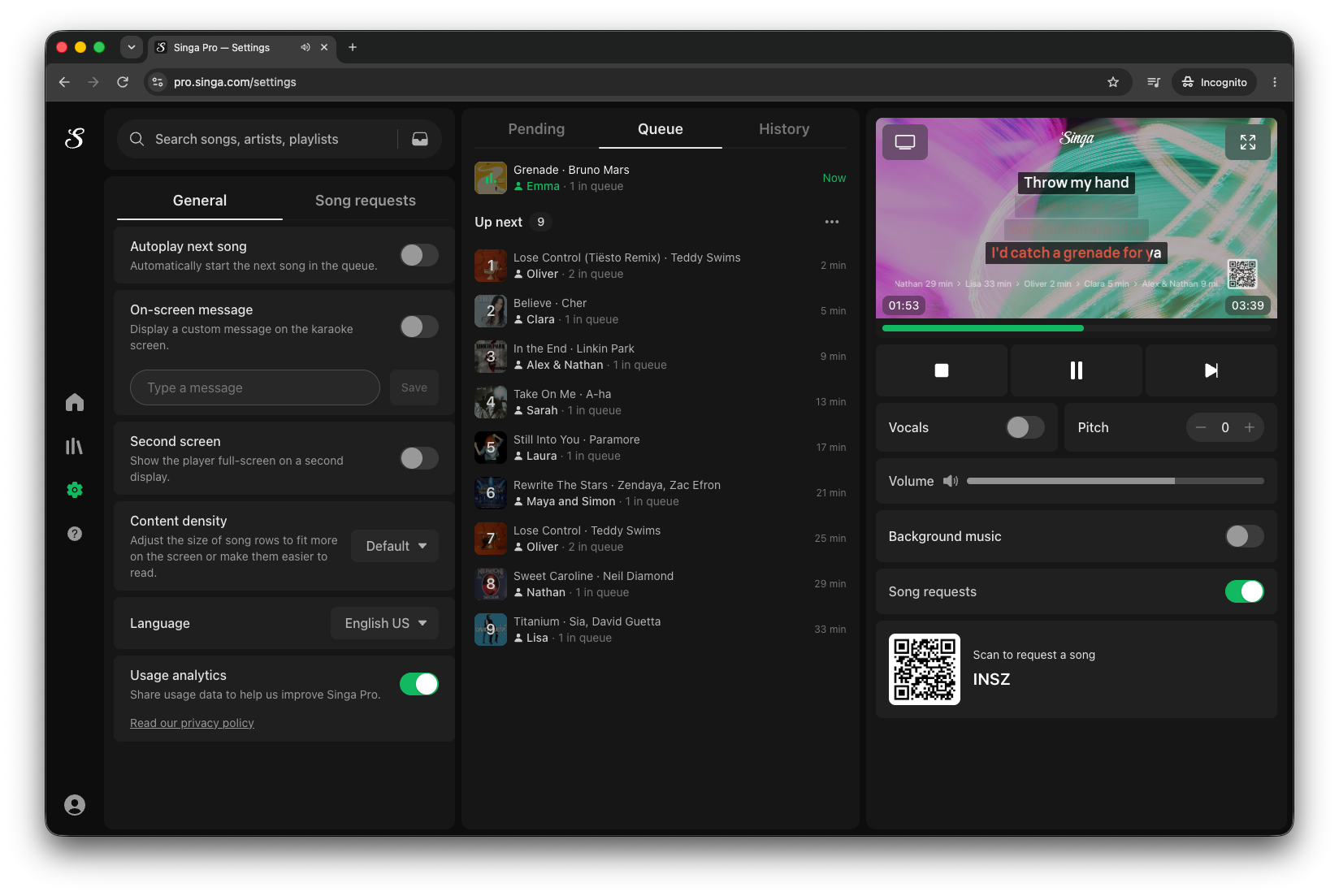
Task: Mute the tab audio icon
Action: (x=305, y=47)
